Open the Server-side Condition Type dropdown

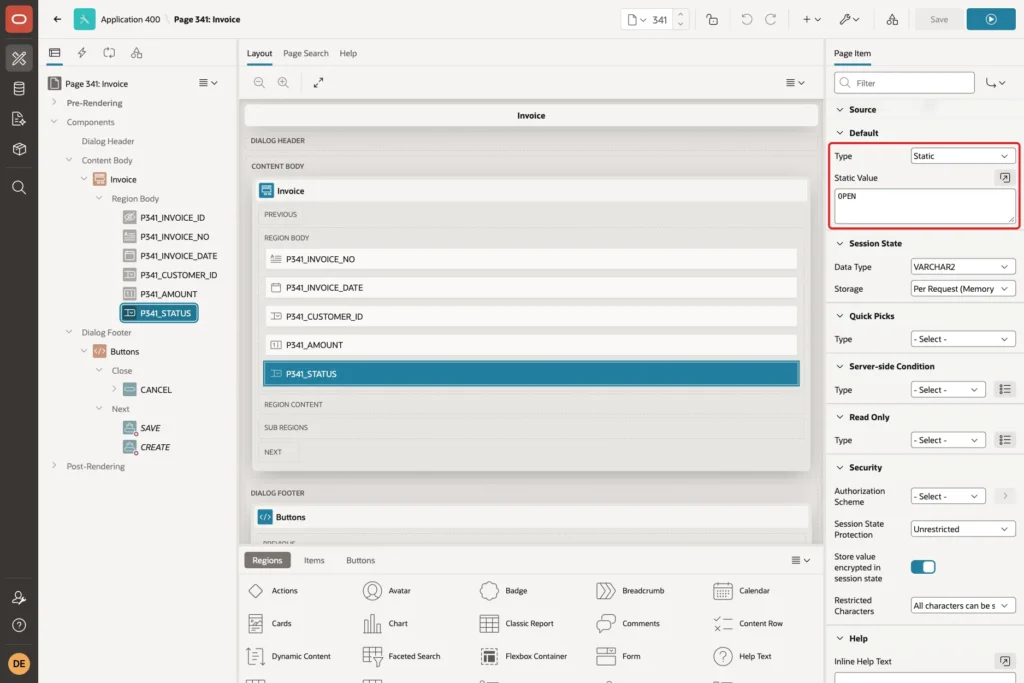[x=948, y=390]
